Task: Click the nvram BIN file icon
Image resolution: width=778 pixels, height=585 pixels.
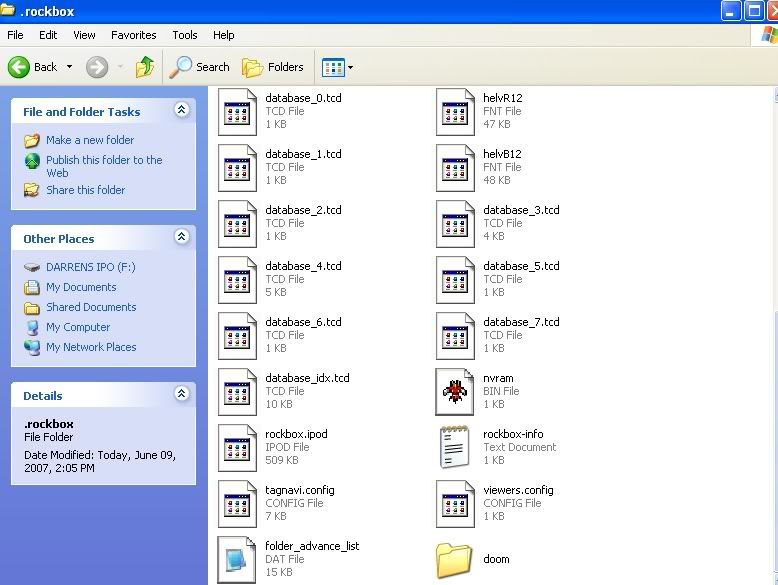Action: 455,391
